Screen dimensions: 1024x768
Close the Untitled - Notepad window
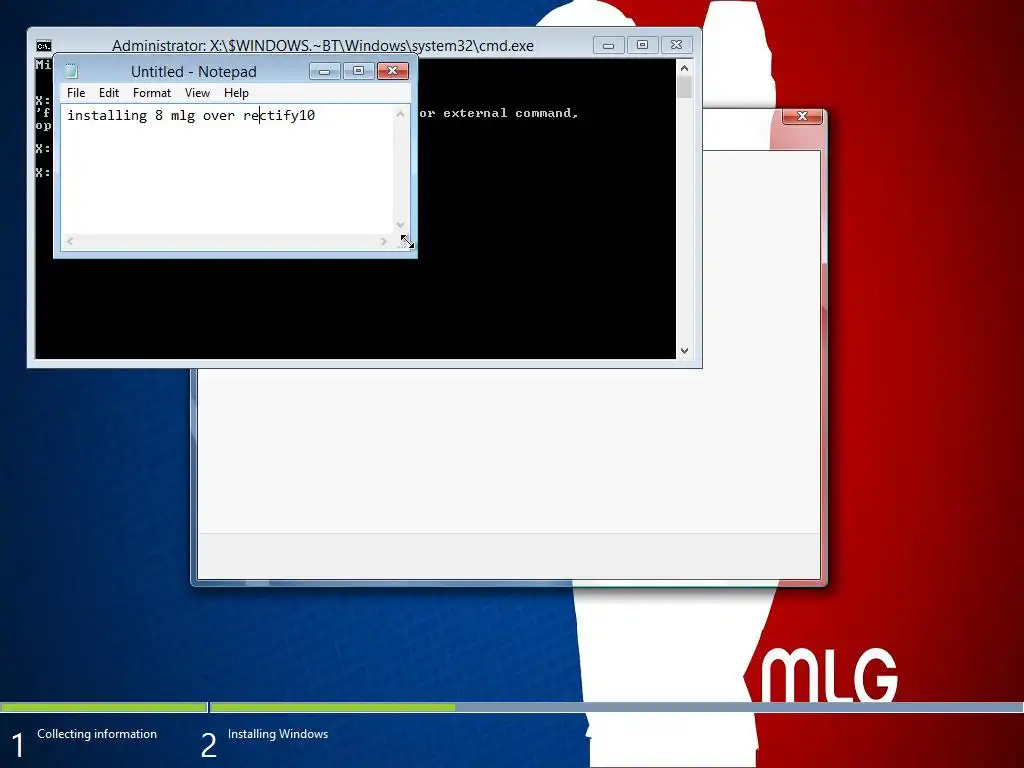pos(393,71)
